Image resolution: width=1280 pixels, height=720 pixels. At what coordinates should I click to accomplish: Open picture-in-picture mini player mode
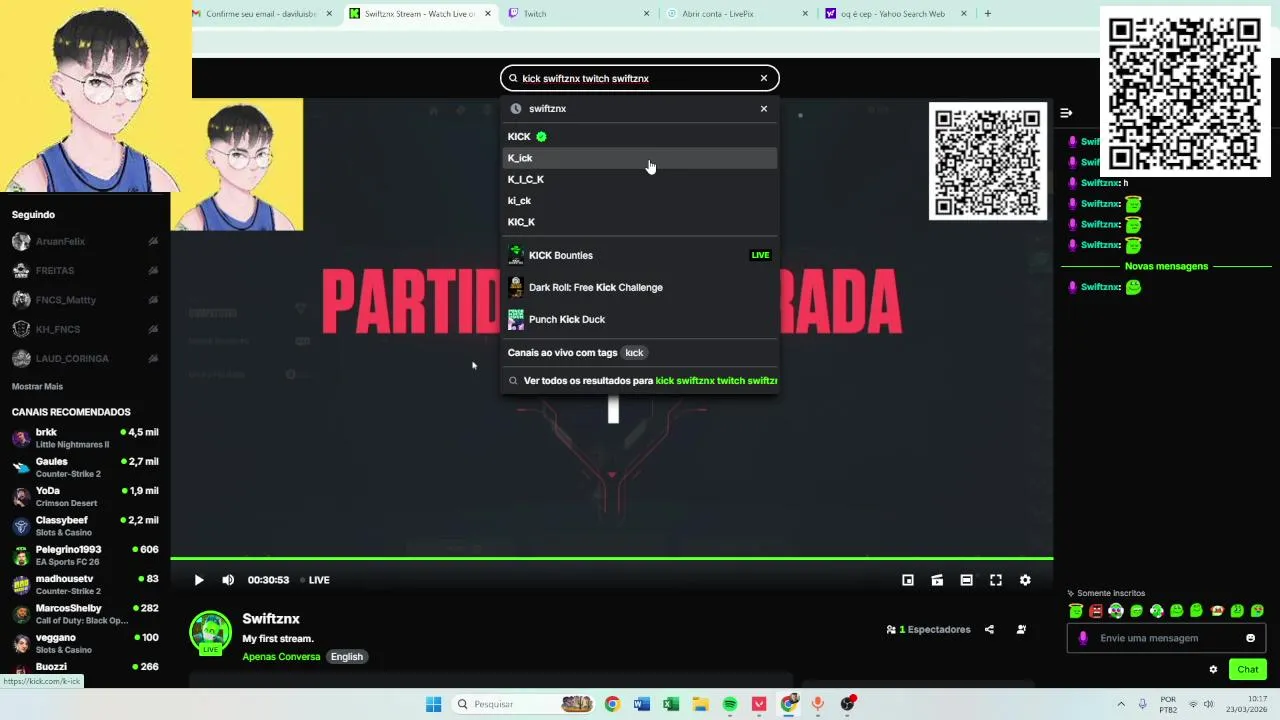pyautogui.click(x=908, y=580)
